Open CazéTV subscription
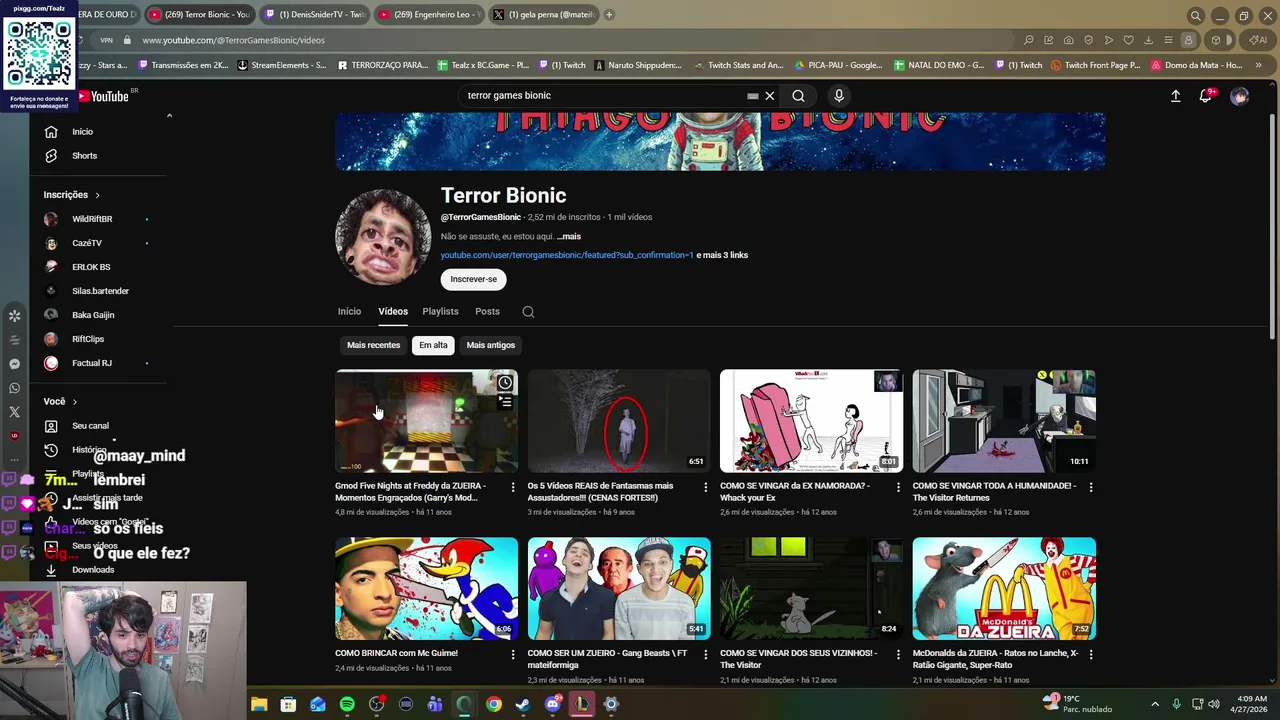 pyautogui.click(x=87, y=243)
